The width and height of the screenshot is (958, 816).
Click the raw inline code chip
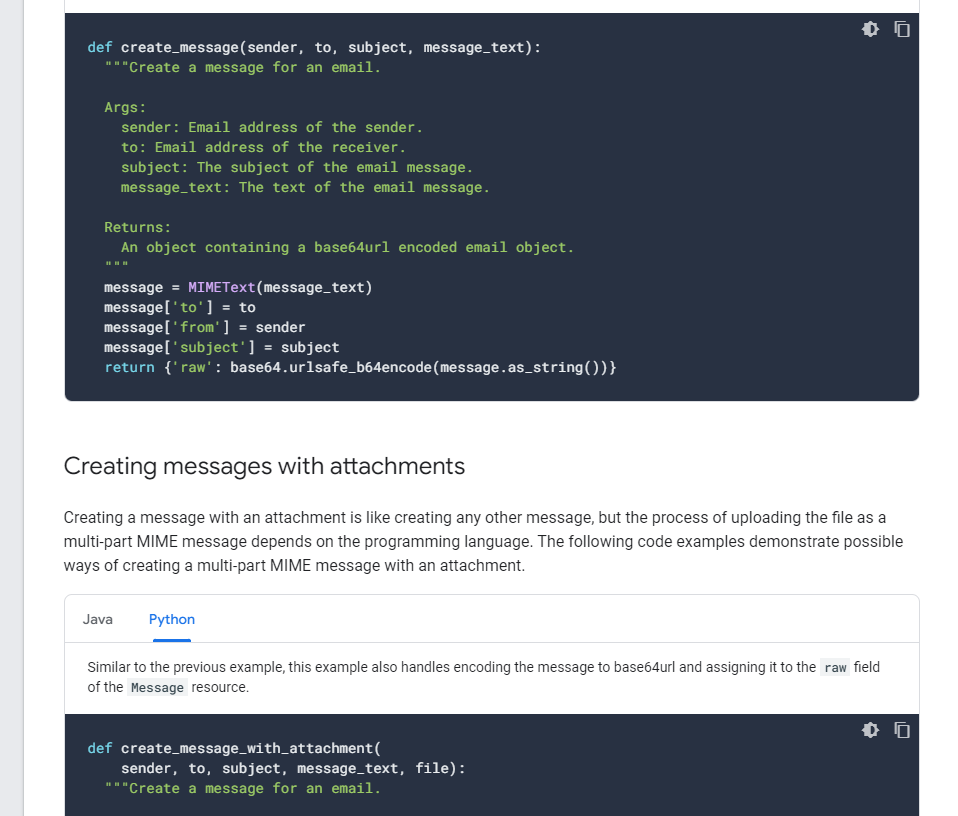[835, 667]
